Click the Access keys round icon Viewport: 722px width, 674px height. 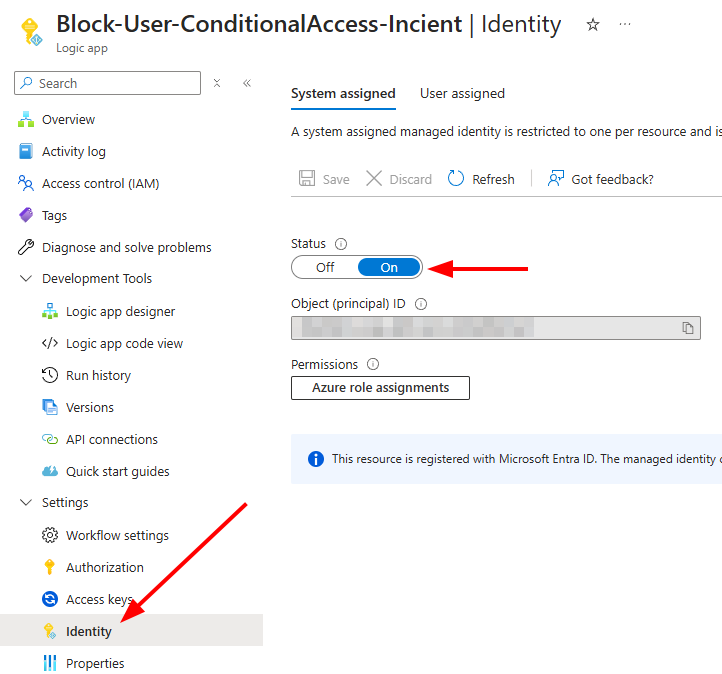click(50, 599)
